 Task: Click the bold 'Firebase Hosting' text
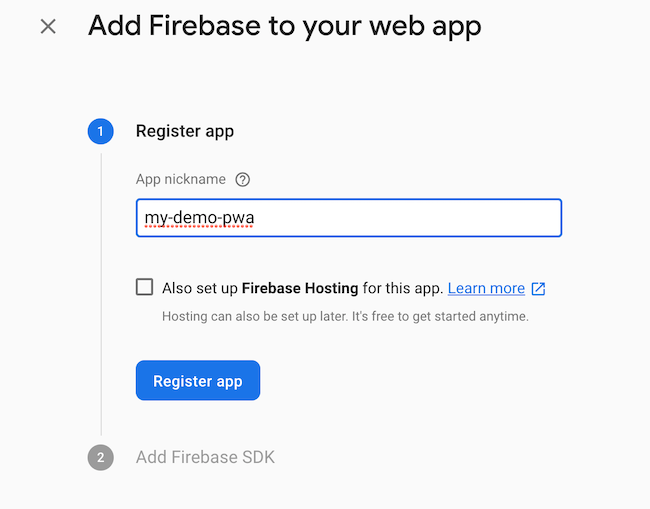(x=300, y=288)
